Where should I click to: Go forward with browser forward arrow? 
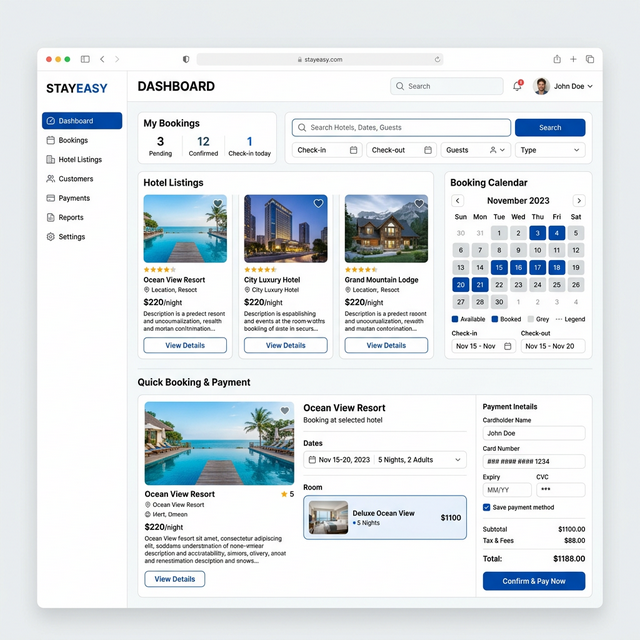[x=117, y=59]
